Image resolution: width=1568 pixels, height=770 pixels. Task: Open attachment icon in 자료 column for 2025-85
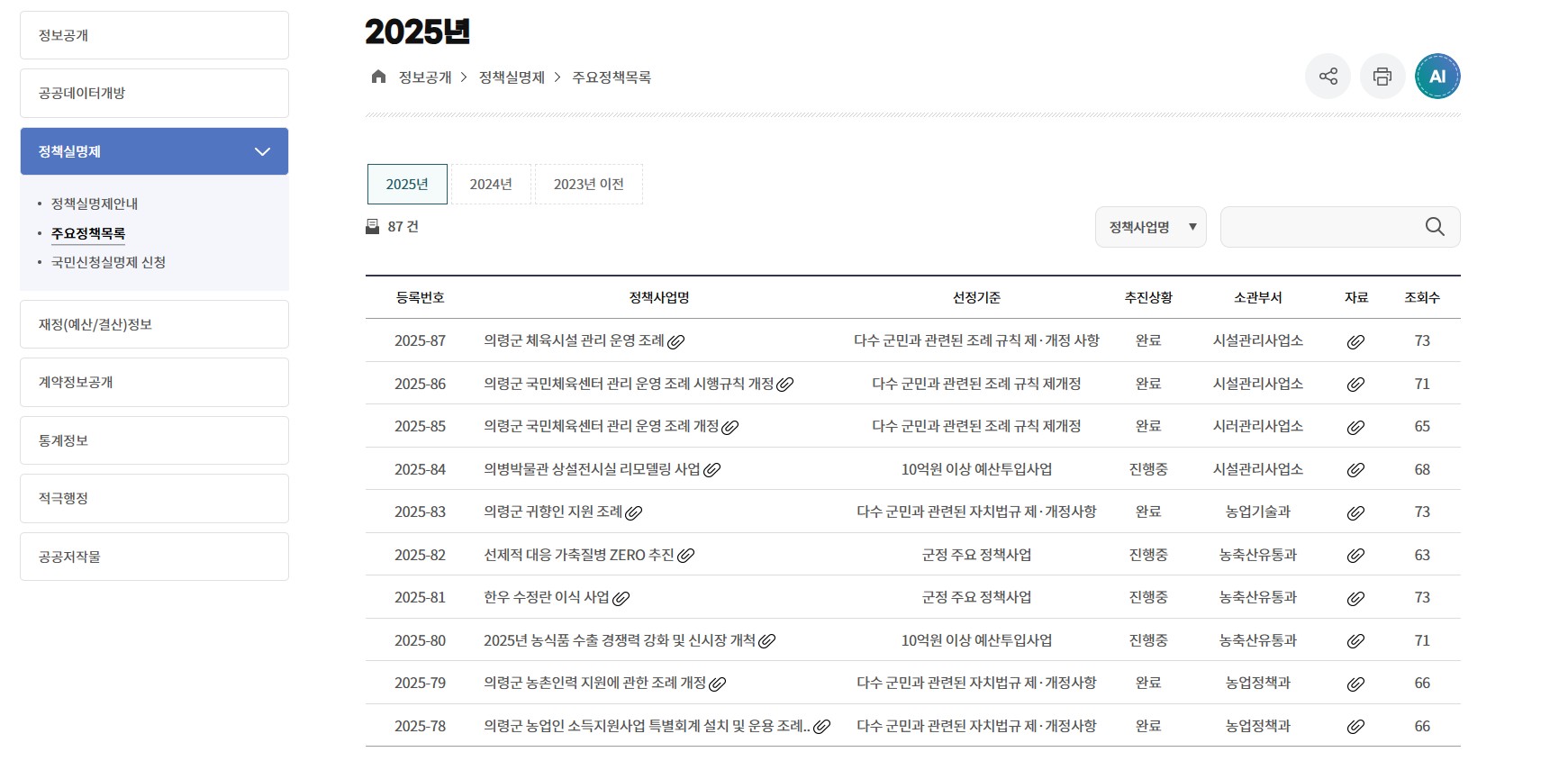point(1355,427)
